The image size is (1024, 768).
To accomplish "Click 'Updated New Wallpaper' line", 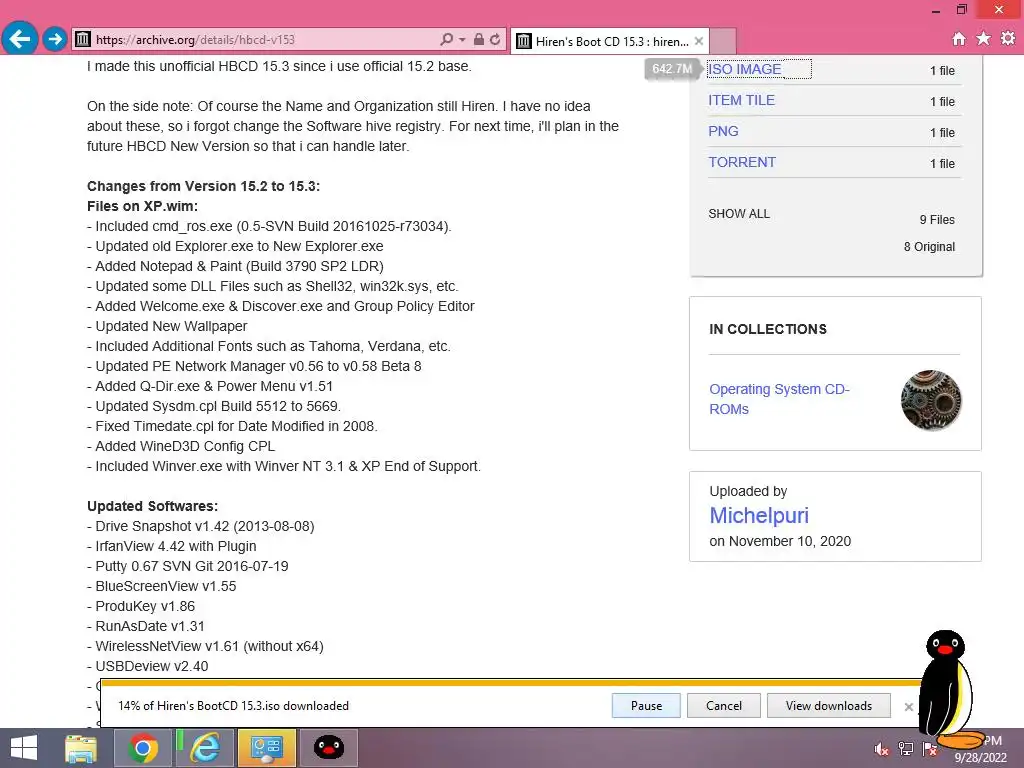I will 167,326.
